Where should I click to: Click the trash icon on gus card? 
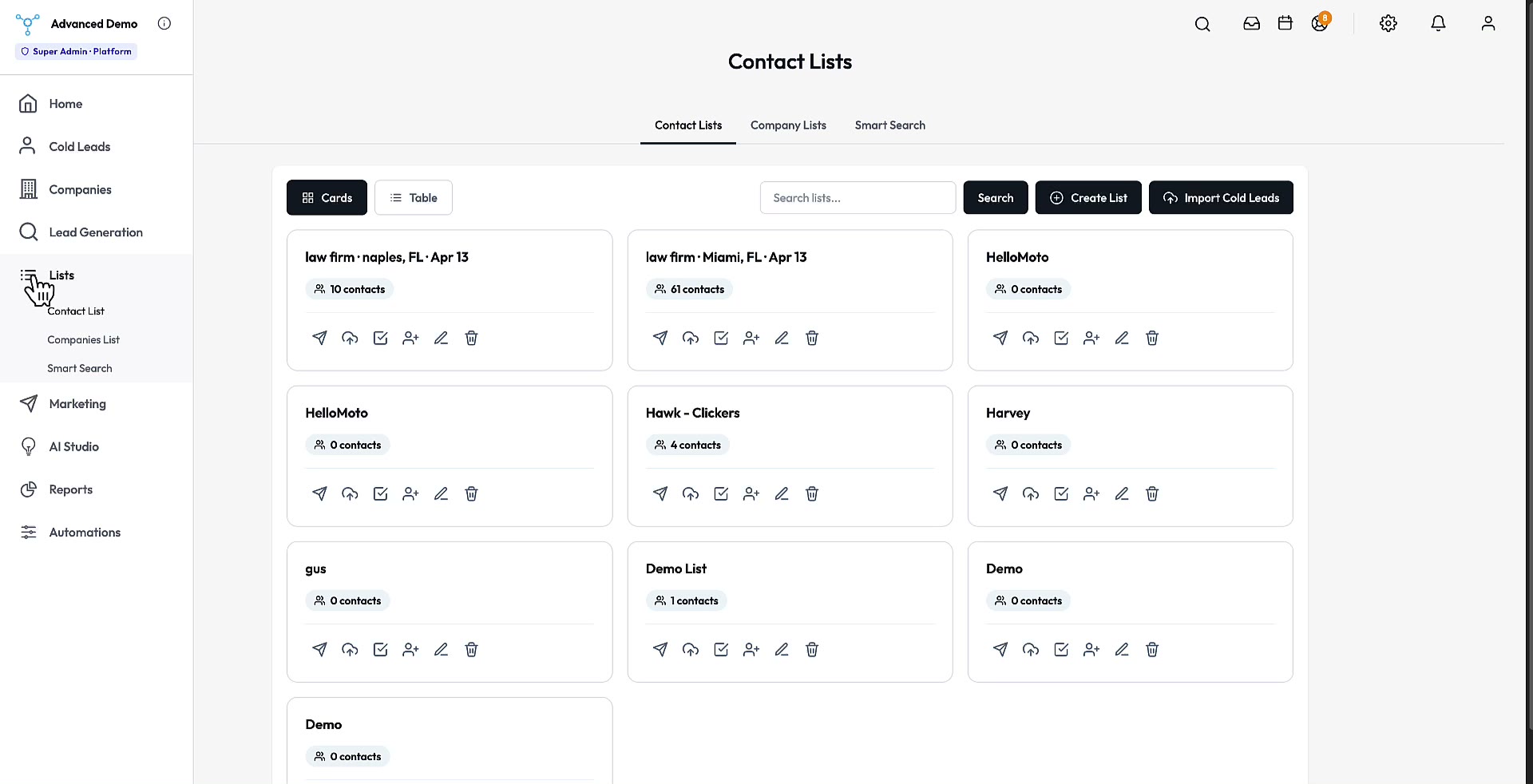click(x=471, y=649)
